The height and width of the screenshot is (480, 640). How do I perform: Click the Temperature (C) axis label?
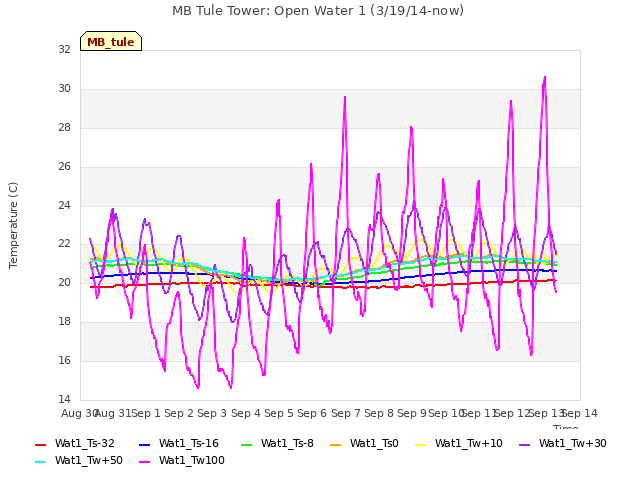[x=13, y=225]
